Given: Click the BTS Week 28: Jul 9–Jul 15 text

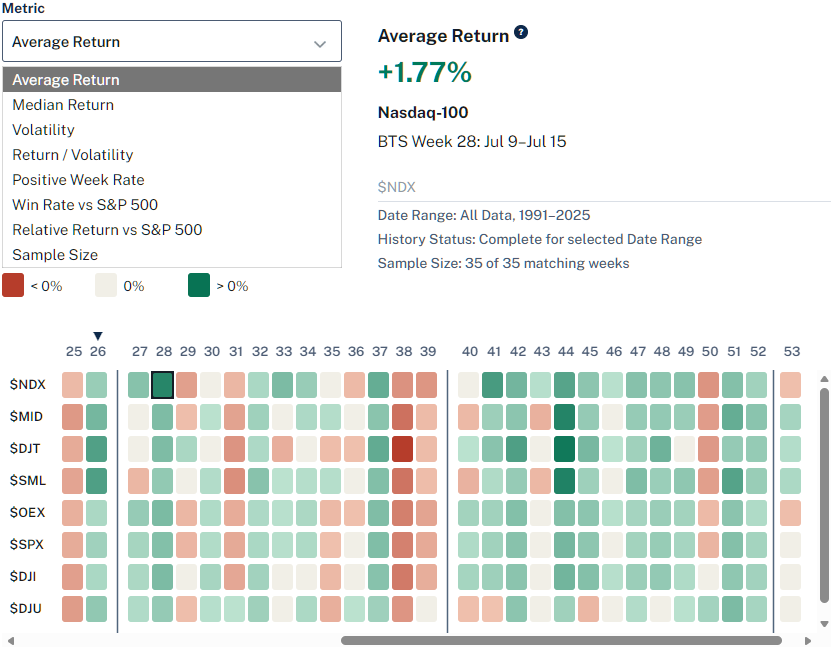Looking at the screenshot, I should [472, 141].
